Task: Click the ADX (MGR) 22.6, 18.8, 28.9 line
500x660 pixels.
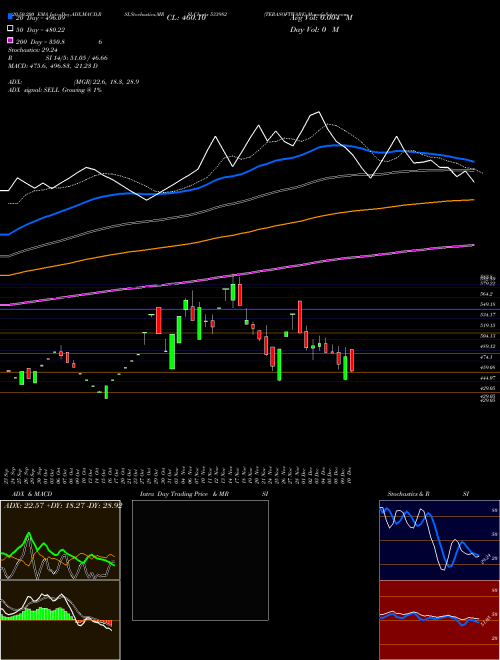Action: 74,82
